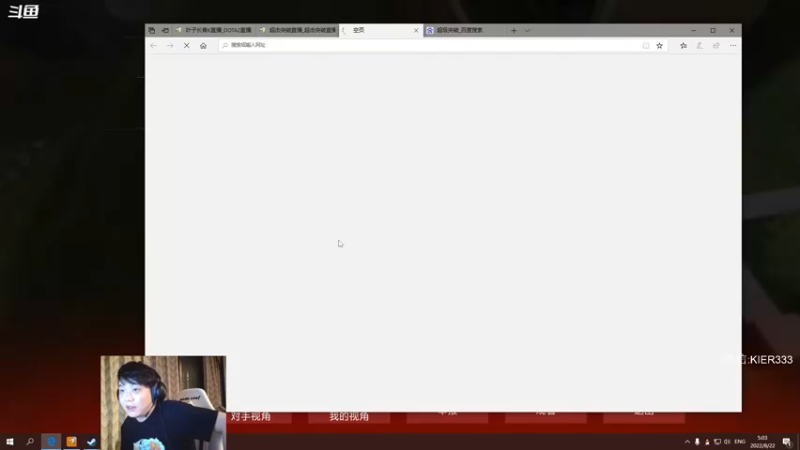This screenshot has width=800, height=450.
Task: Open the reading view icon in address bar
Action: [646, 45]
